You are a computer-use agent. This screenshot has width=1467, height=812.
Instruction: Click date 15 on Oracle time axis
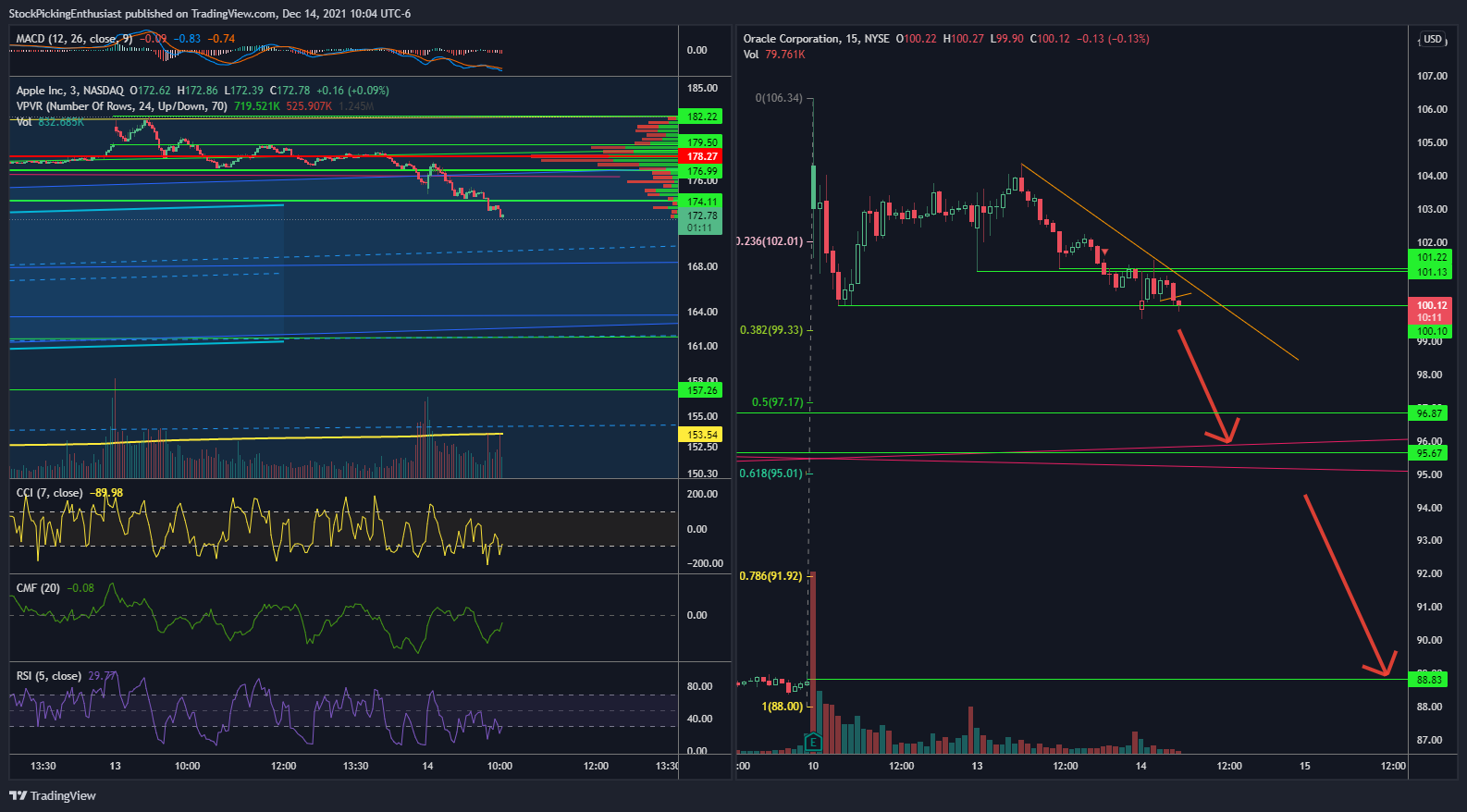point(1305,766)
